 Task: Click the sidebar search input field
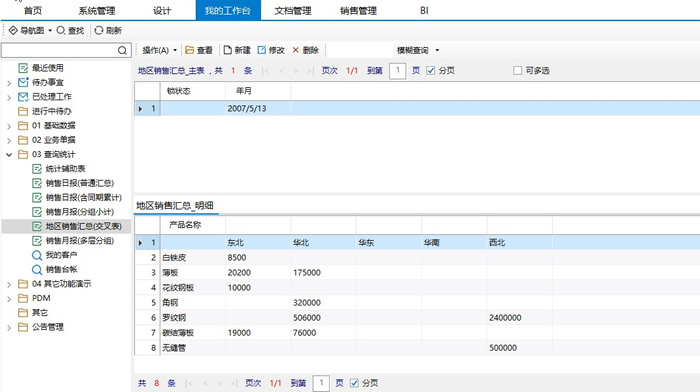(x=59, y=50)
